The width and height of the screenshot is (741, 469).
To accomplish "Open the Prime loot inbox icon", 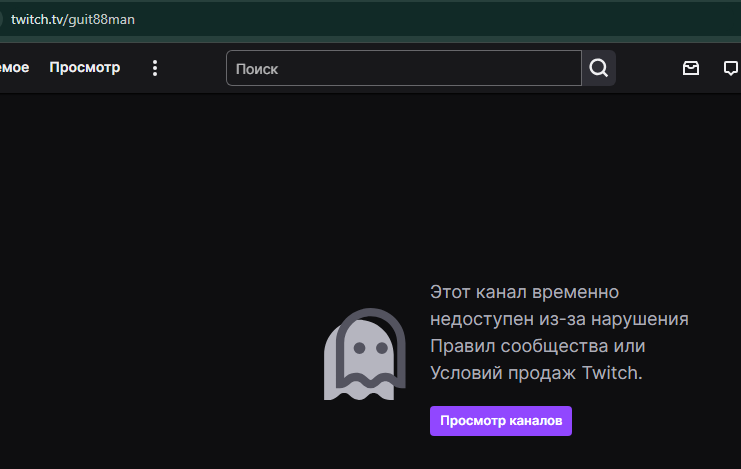I will click(x=691, y=68).
